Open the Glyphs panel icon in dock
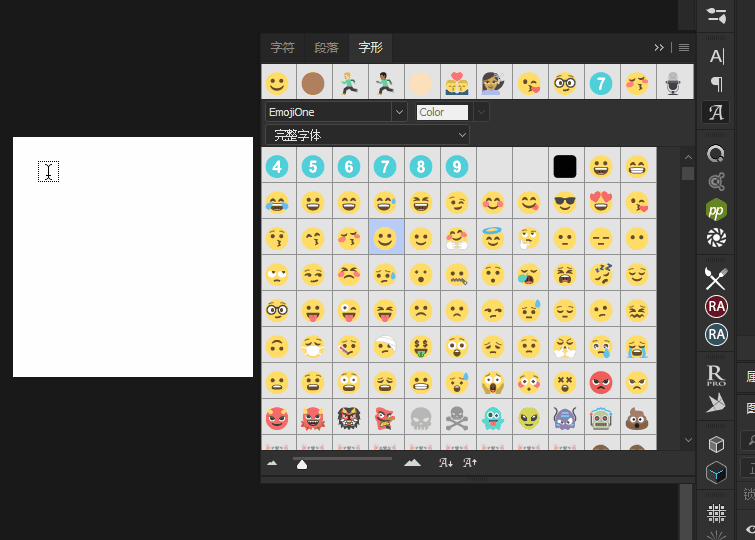Image resolution: width=755 pixels, height=540 pixels. [716, 113]
